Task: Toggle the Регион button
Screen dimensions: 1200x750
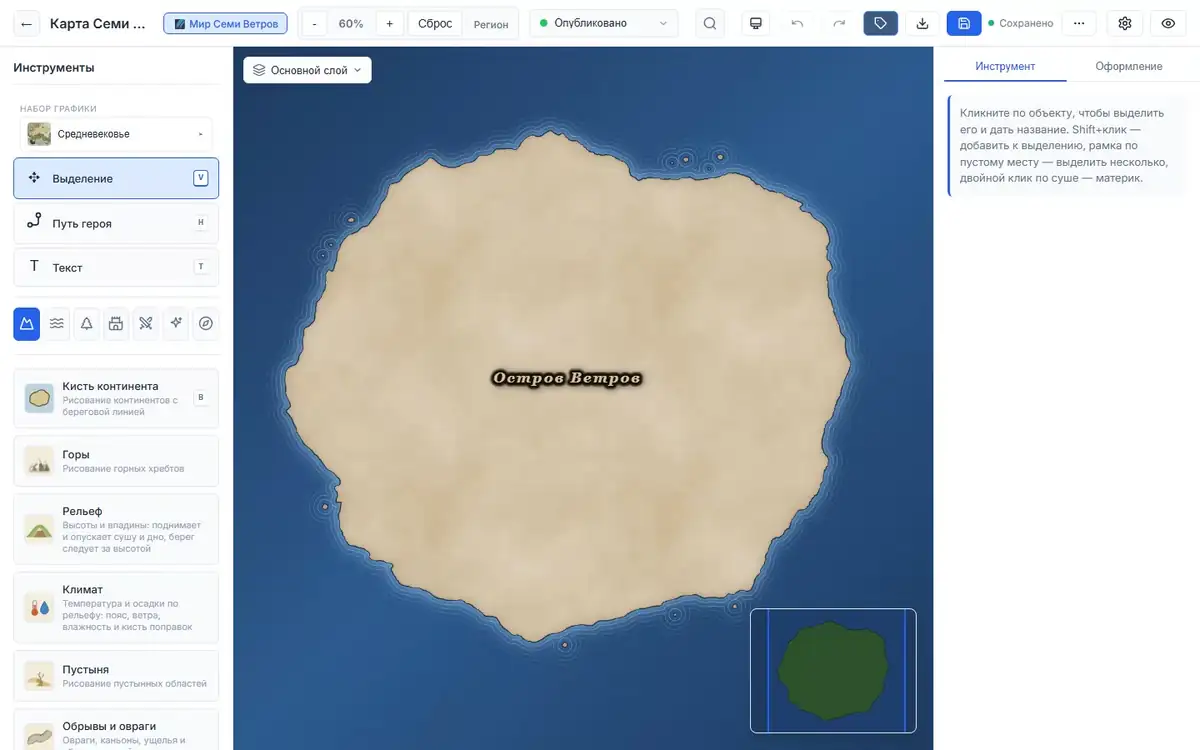Action: (491, 24)
